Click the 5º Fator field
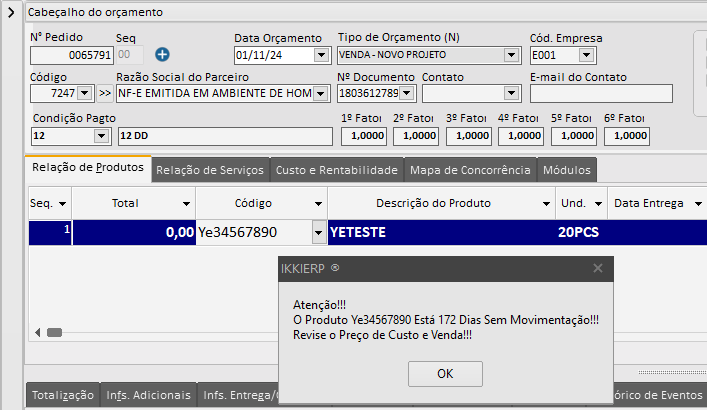 pos(574,136)
